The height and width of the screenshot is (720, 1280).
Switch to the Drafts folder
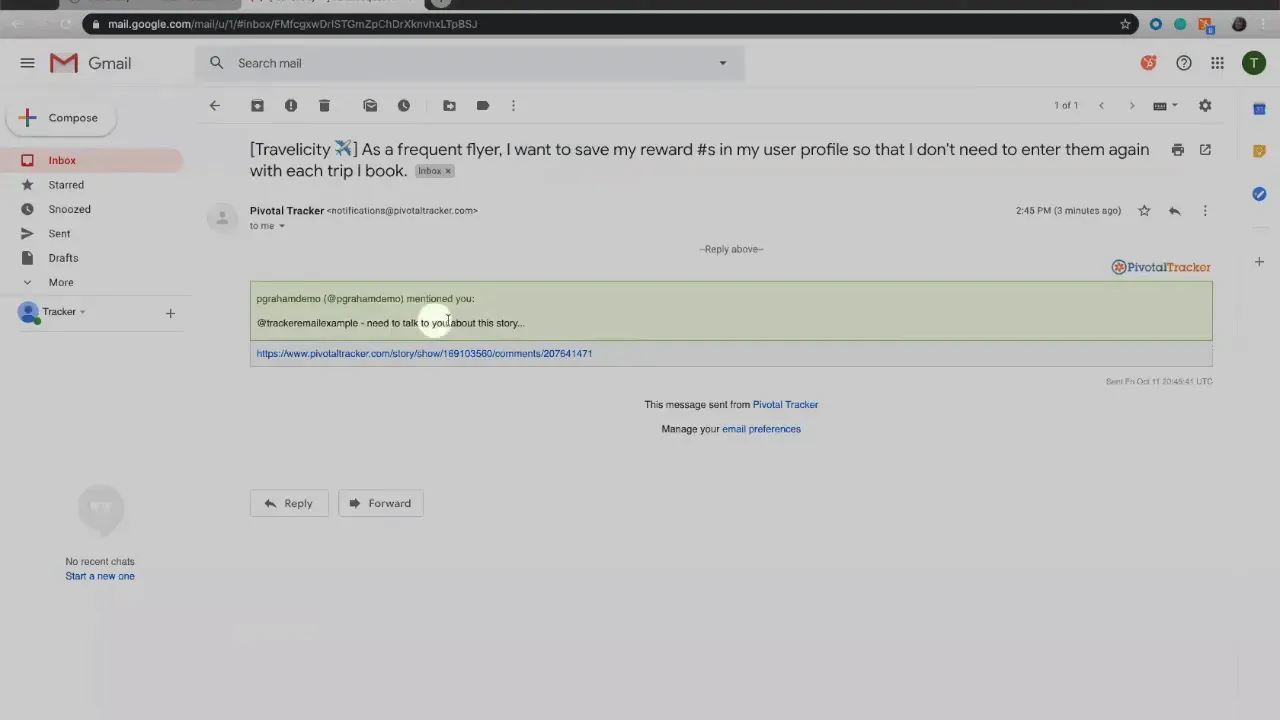pyautogui.click(x=63, y=258)
